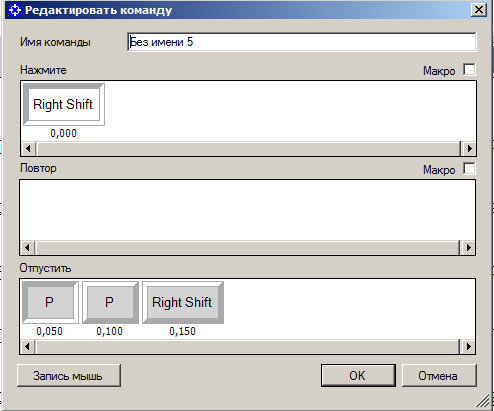Select Right Shift key in Отпустить list
Image resolution: width=494 pixels, height=411 pixels.
click(x=183, y=302)
